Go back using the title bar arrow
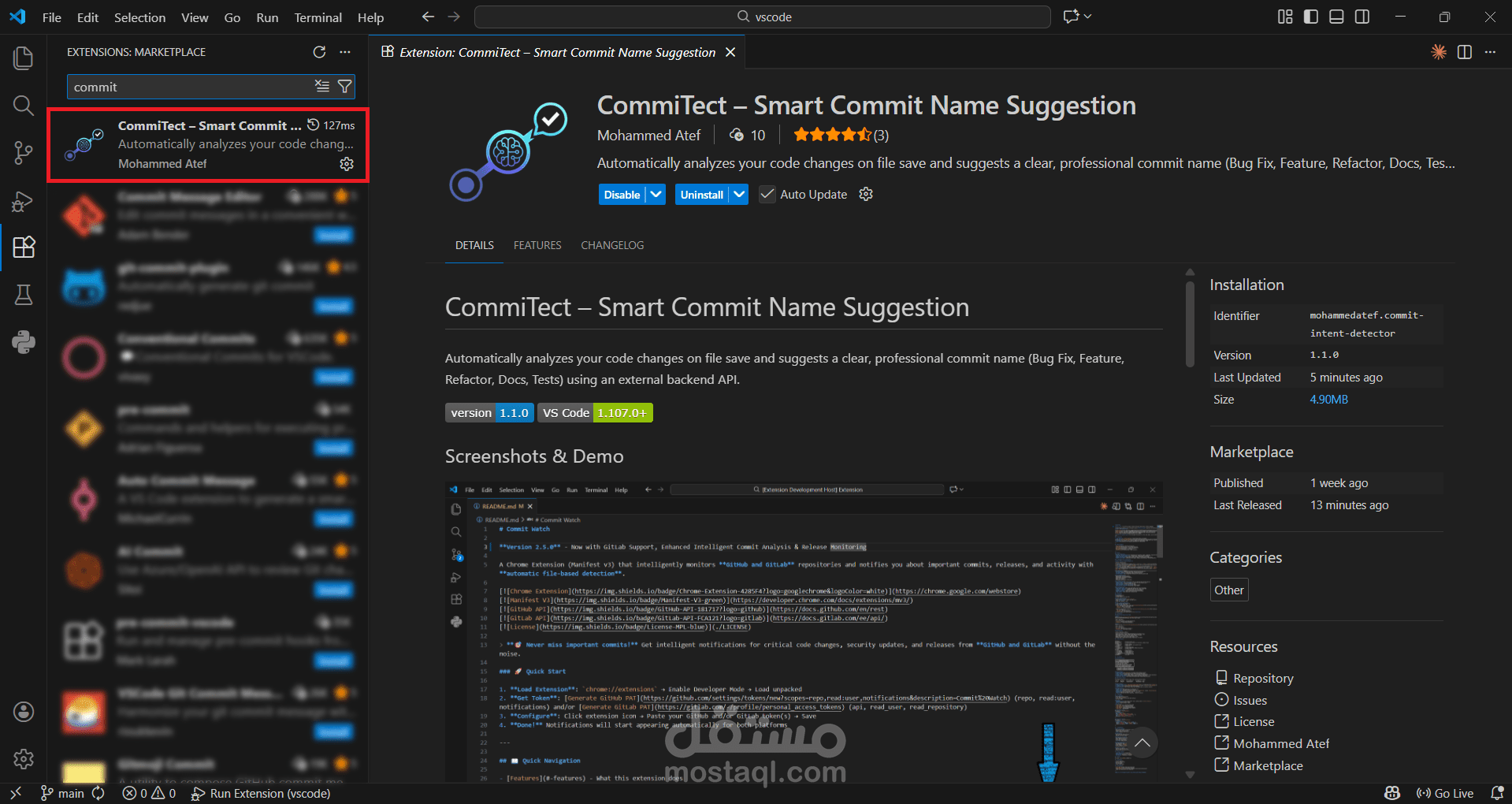This screenshot has width=1512, height=804. (x=428, y=17)
